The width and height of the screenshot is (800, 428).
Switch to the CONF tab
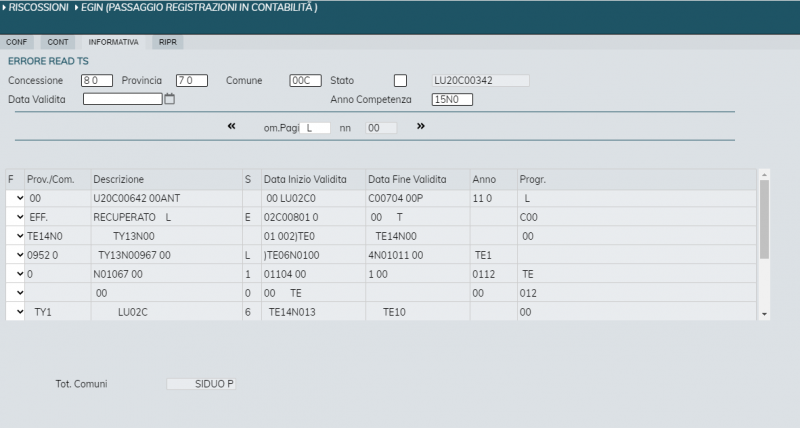tap(17, 42)
